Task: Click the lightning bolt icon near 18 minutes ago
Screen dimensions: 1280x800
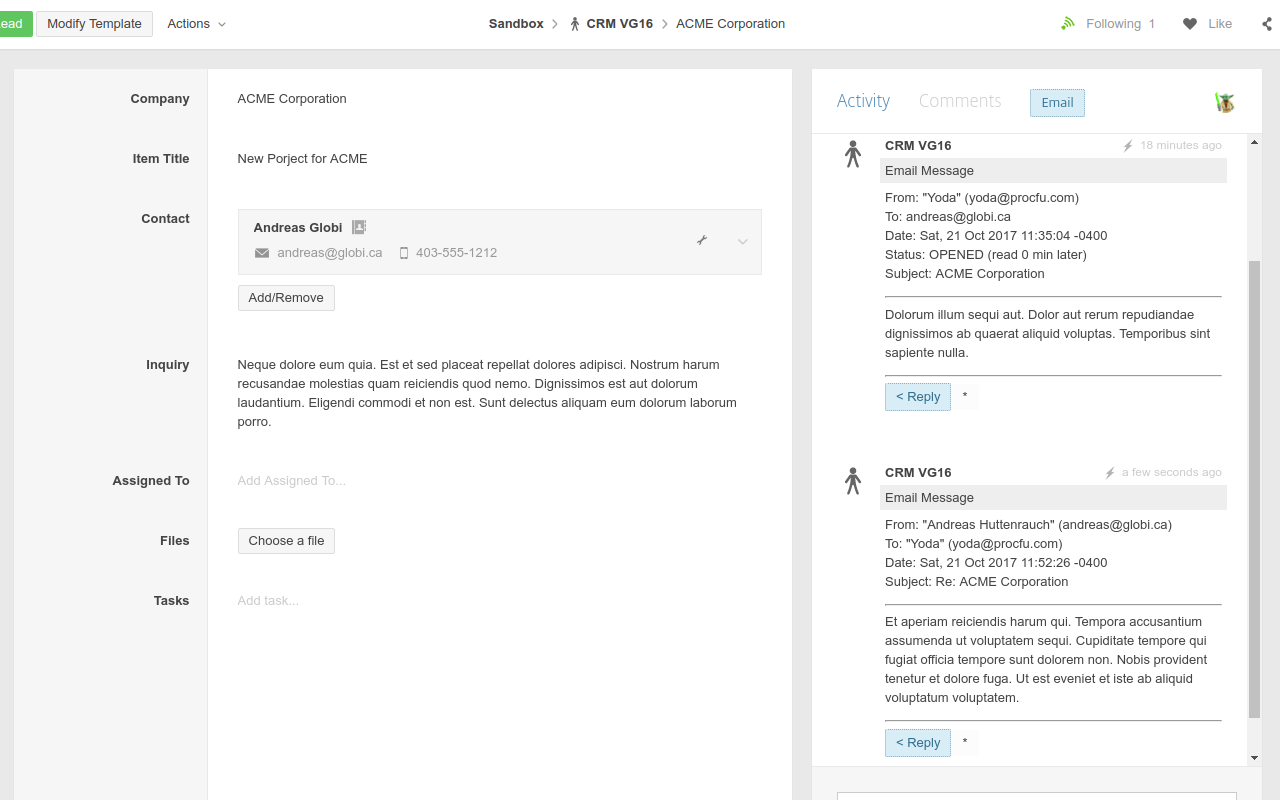Action: tap(1128, 144)
